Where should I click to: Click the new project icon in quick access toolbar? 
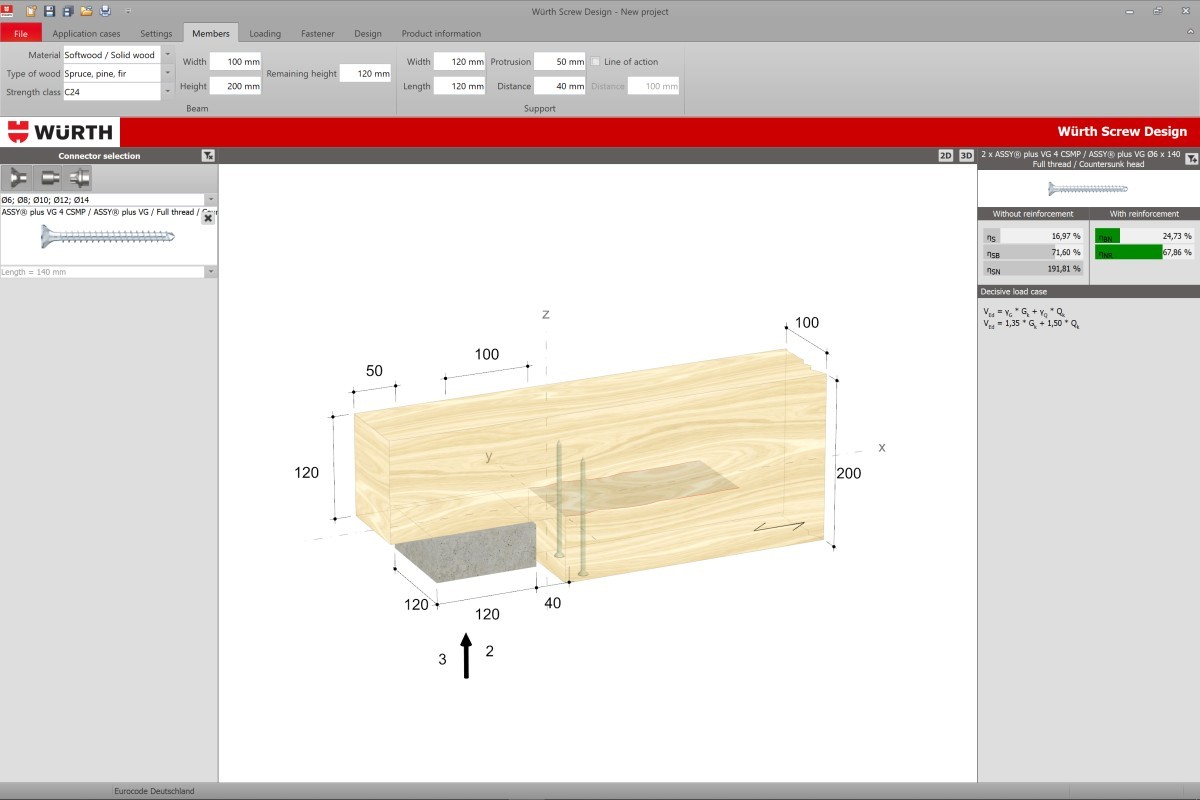pos(31,11)
